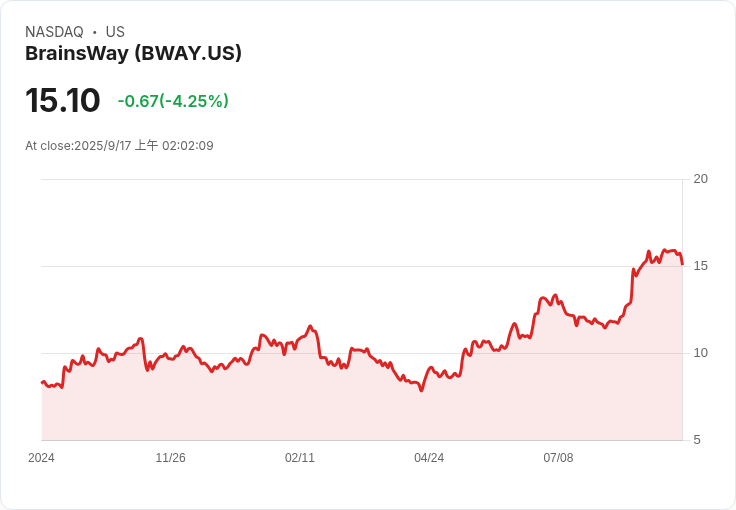Click the chart's lowest dip before 04/24

421,390
